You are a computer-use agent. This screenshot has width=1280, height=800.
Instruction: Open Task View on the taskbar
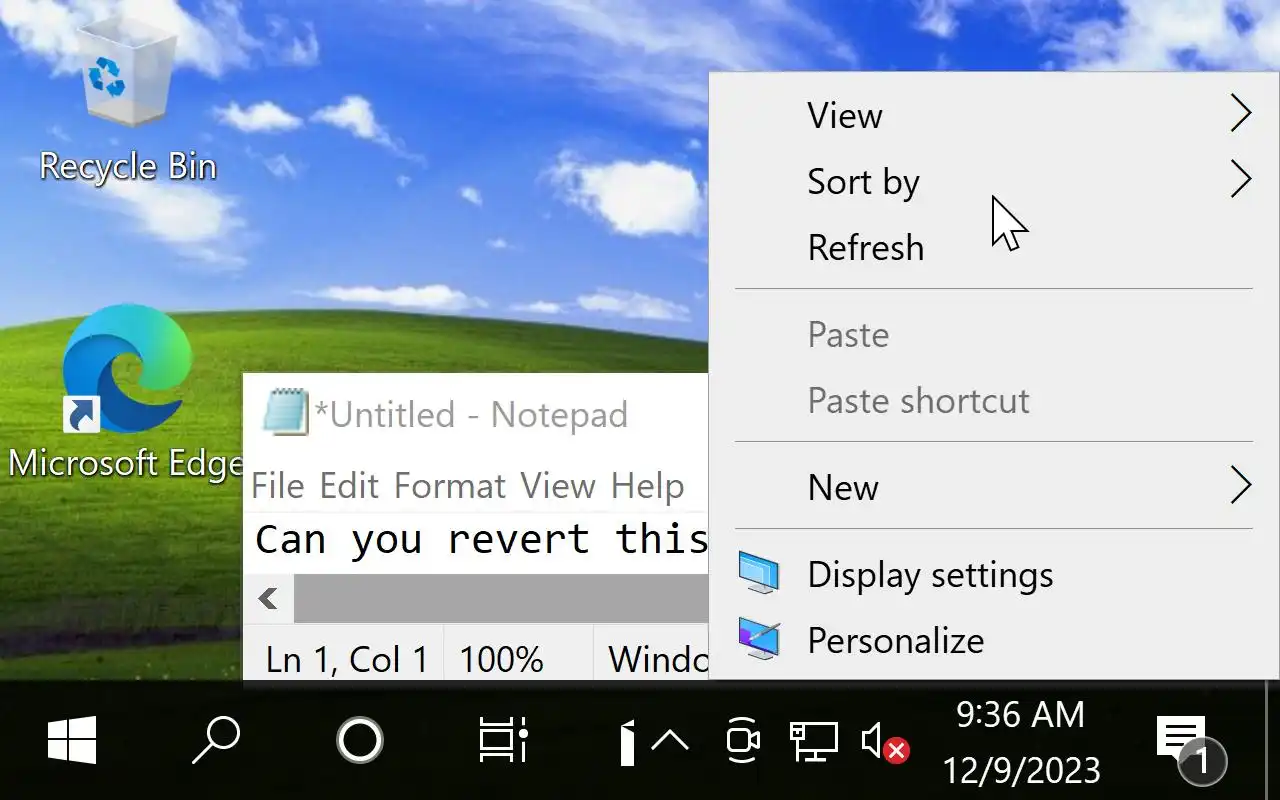coord(503,740)
